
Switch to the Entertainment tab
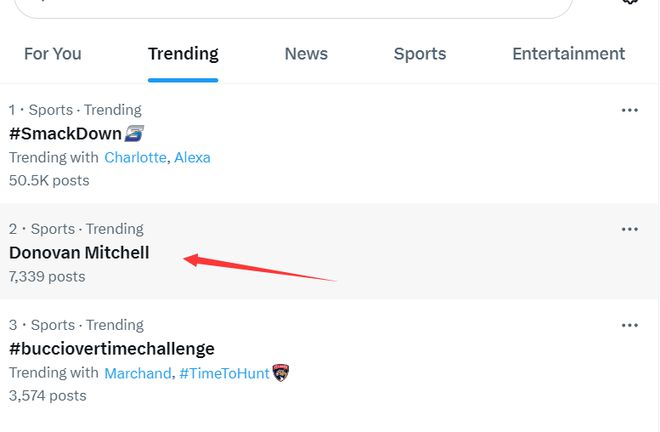(568, 54)
